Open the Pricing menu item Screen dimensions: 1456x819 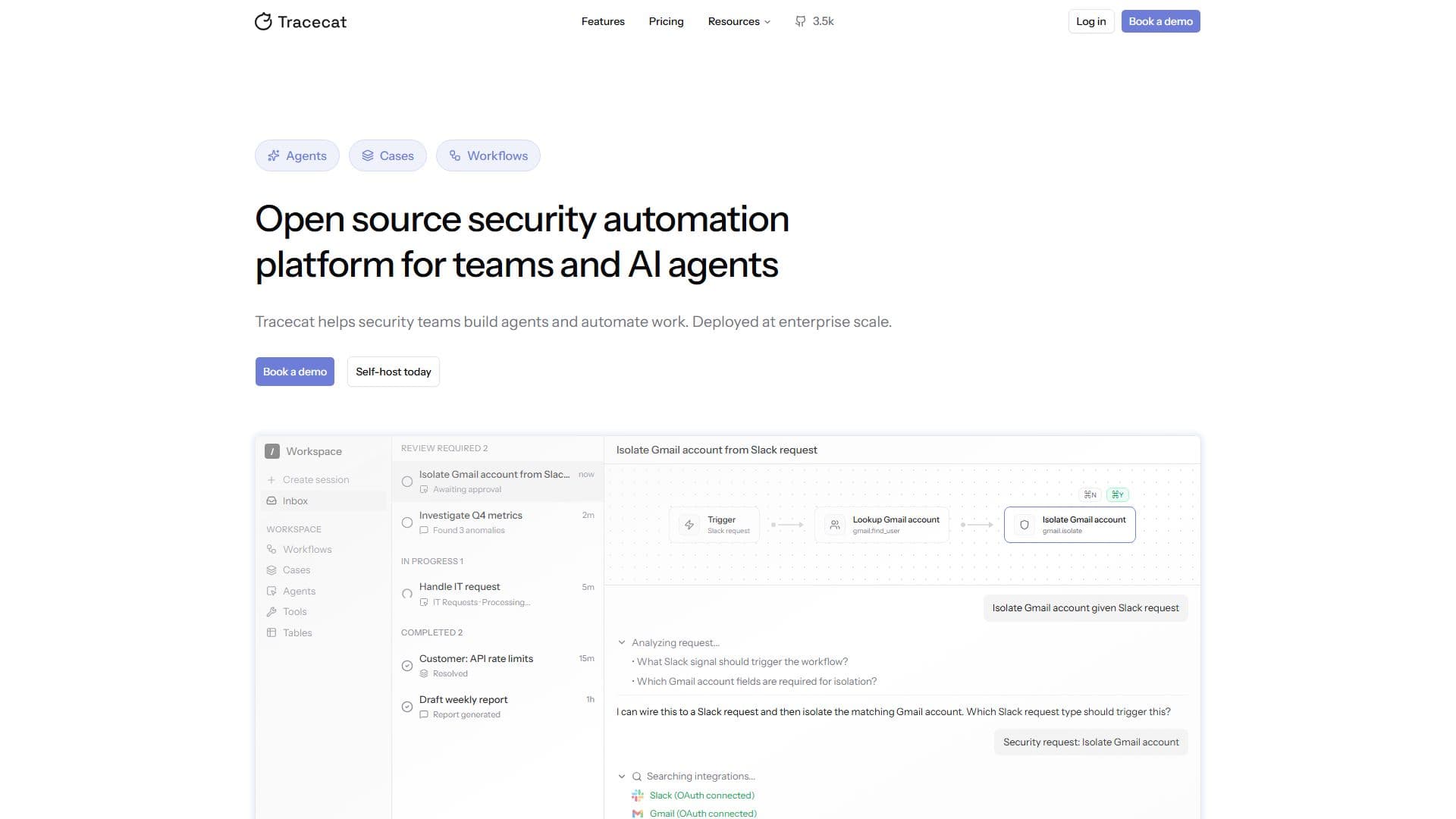666,21
